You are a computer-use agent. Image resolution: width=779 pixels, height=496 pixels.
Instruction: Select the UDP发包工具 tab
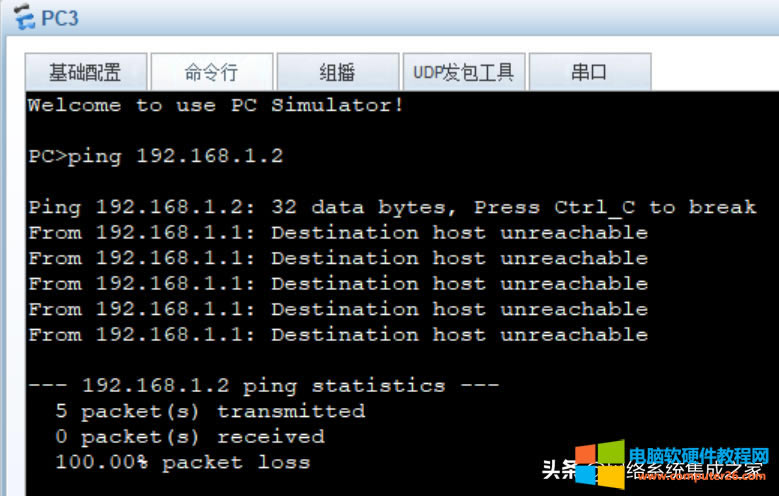pyautogui.click(x=463, y=72)
